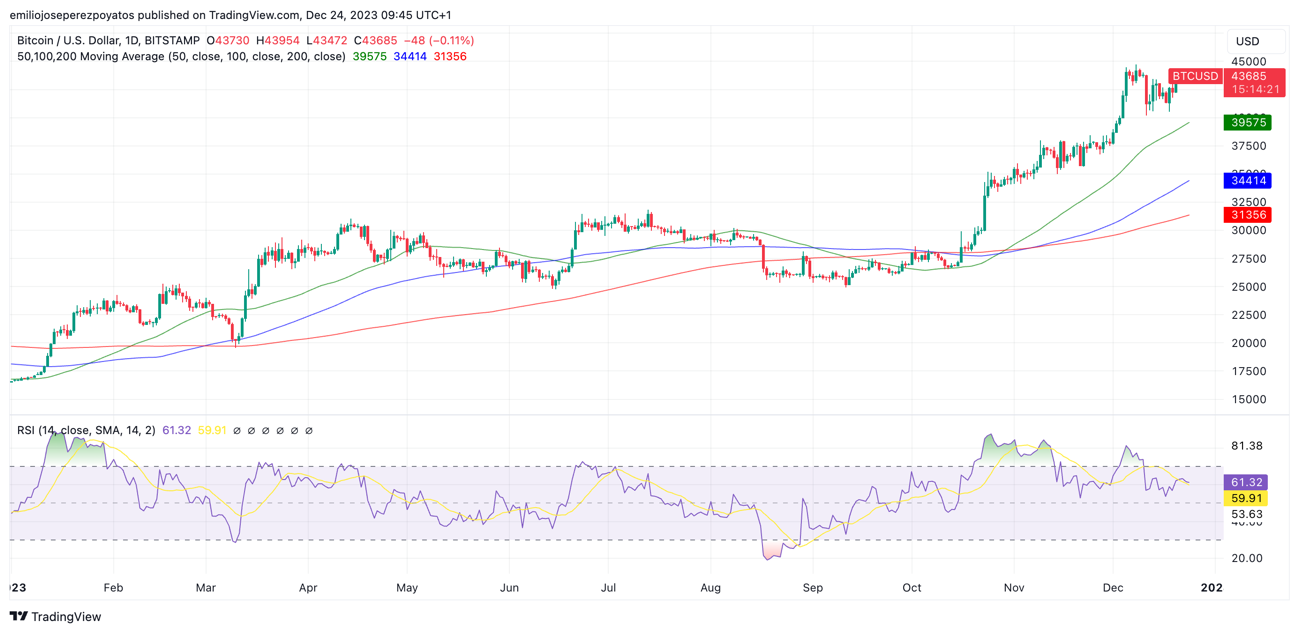Click the blue 34414 moving average price tag

[1247, 180]
